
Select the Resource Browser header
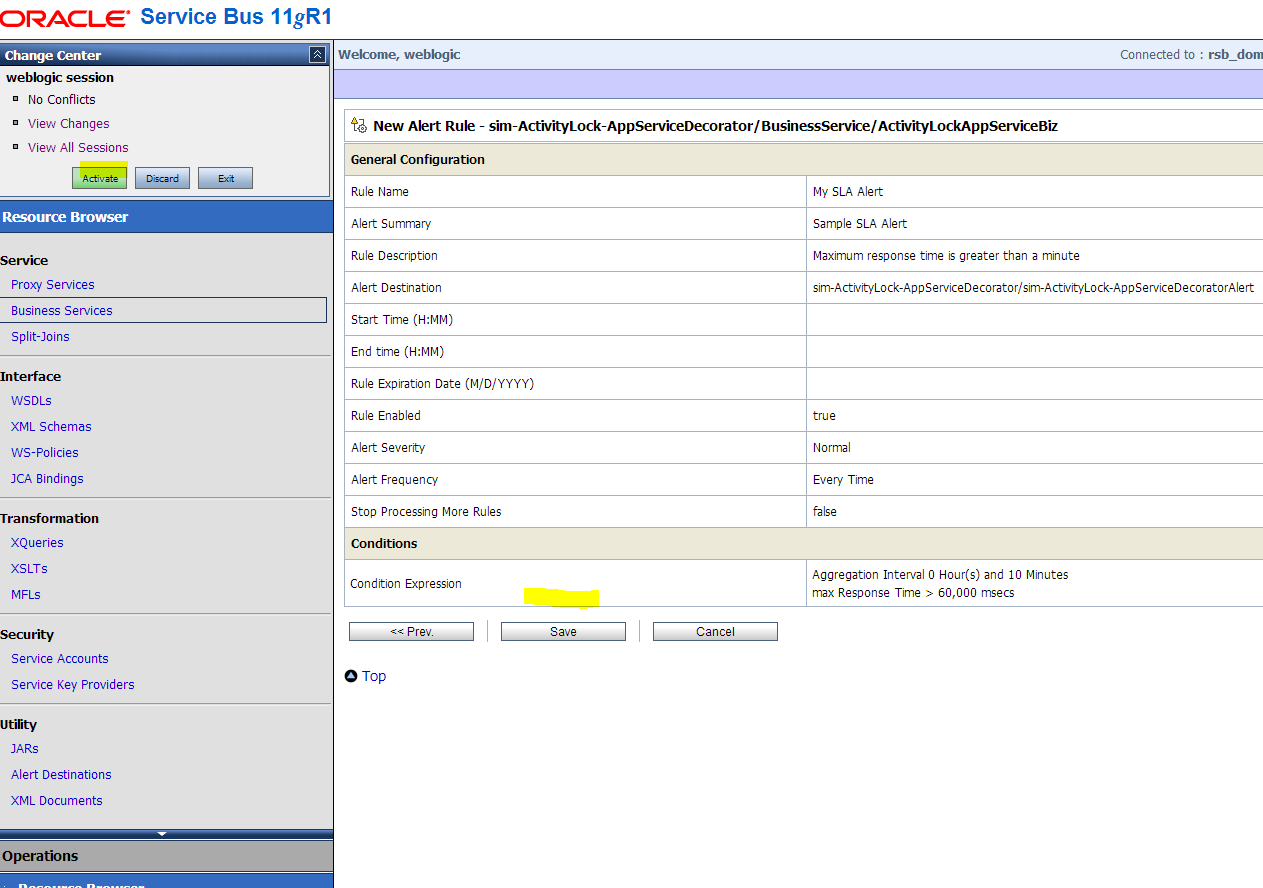(x=166, y=217)
